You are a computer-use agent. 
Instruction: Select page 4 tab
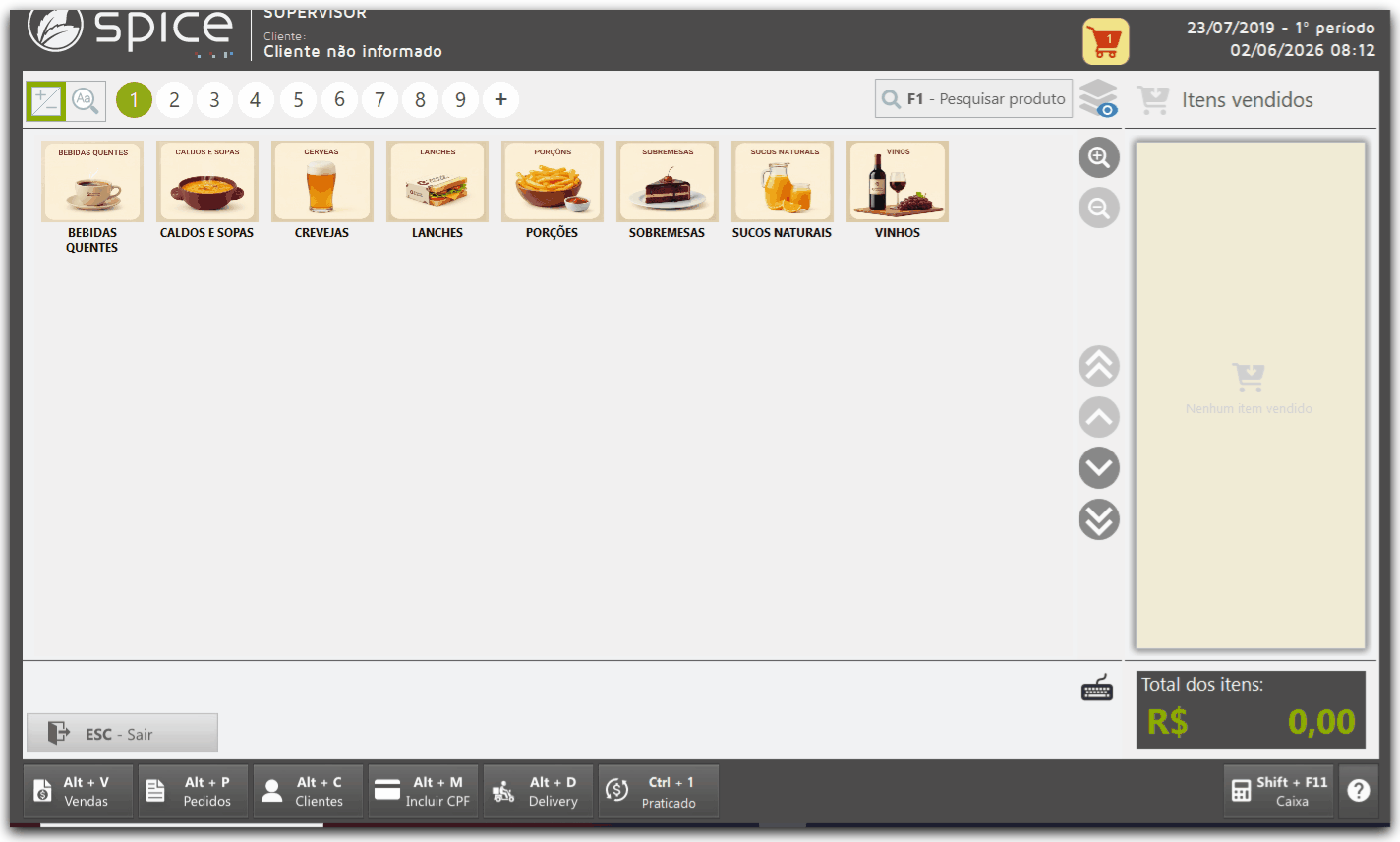click(x=256, y=99)
